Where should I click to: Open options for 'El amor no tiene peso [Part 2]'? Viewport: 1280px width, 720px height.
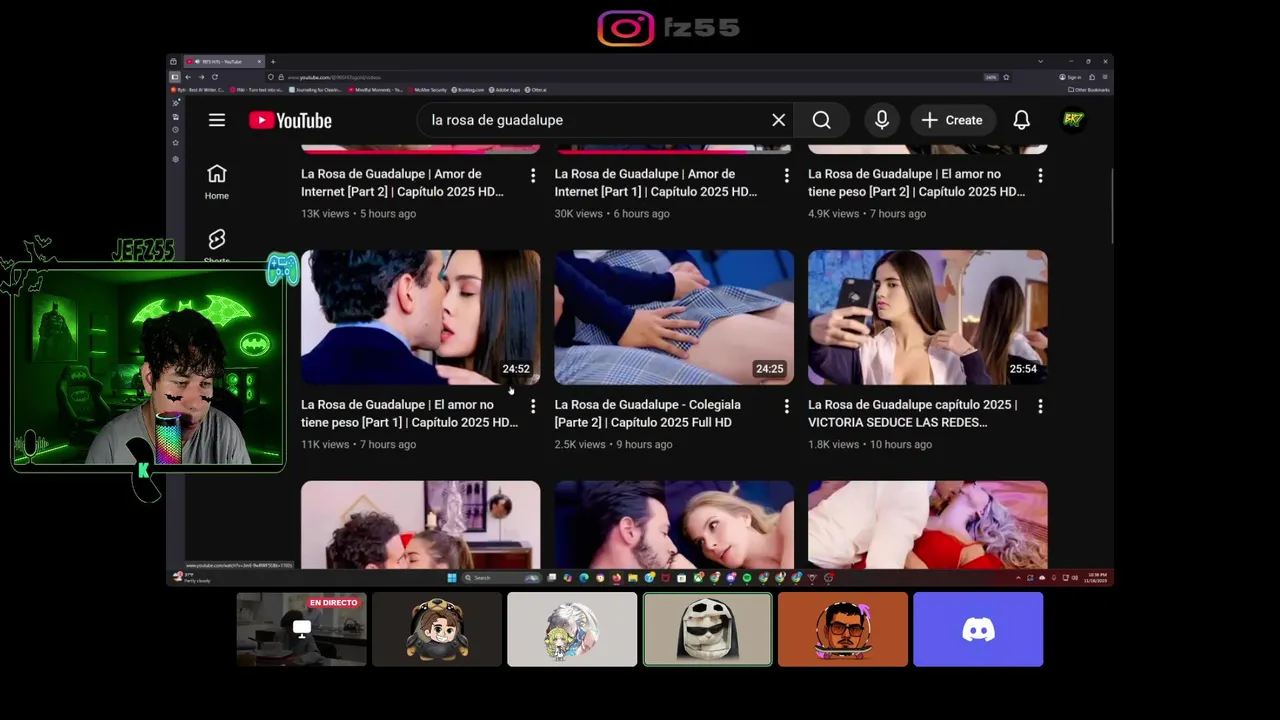point(1040,176)
